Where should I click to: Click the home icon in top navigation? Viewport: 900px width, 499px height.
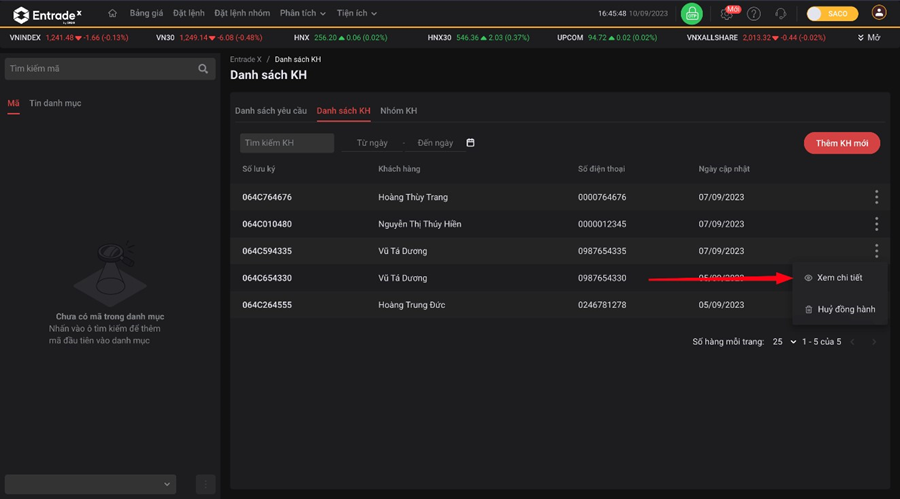coord(112,13)
